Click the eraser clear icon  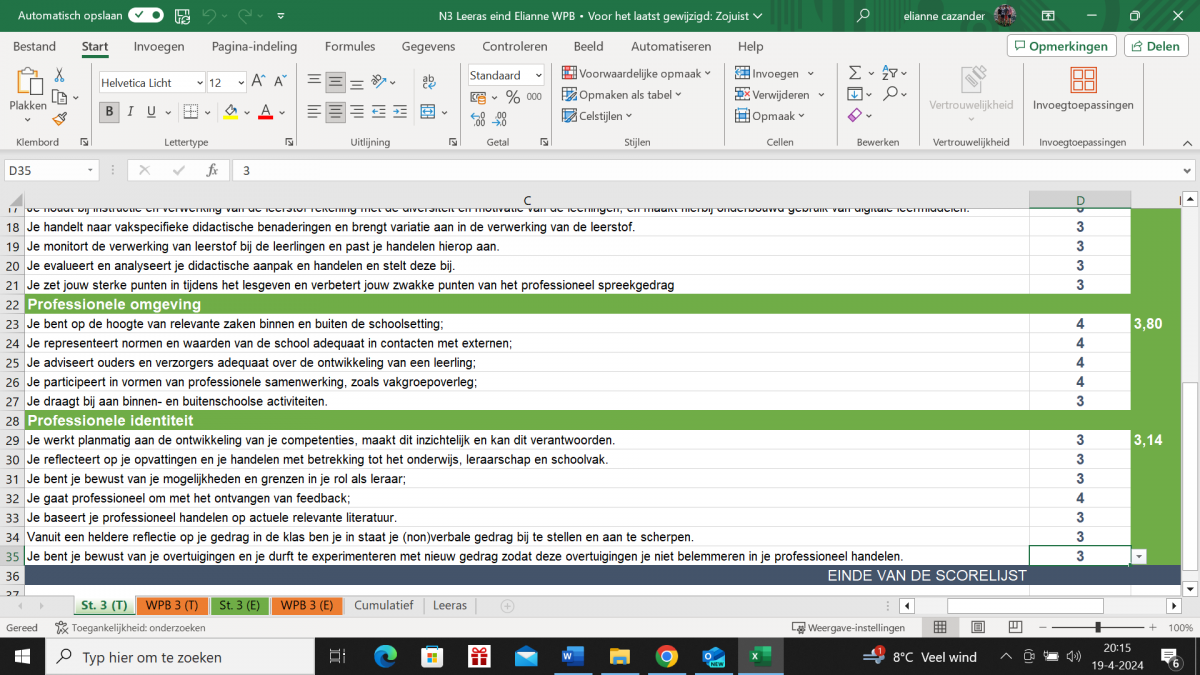click(854, 116)
